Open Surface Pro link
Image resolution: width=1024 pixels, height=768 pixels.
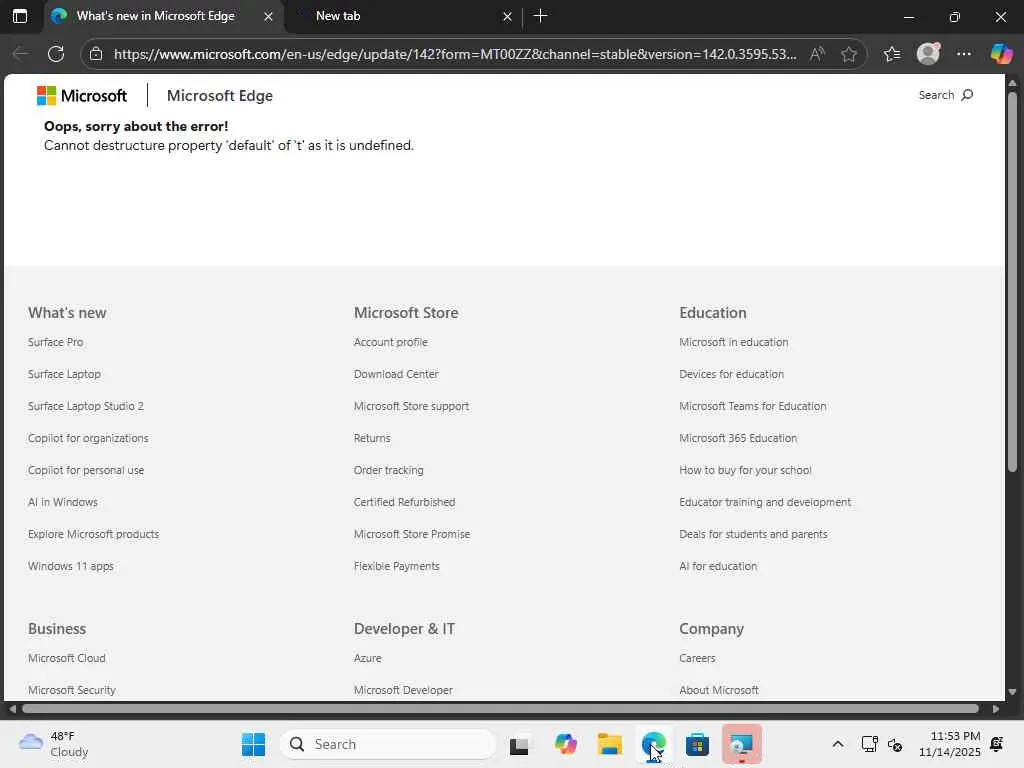(56, 342)
